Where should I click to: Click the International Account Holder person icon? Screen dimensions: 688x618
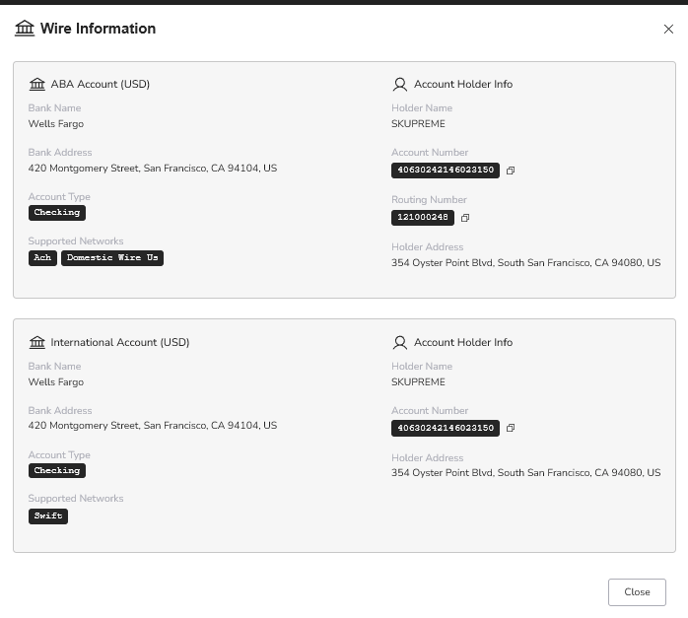click(x=400, y=342)
